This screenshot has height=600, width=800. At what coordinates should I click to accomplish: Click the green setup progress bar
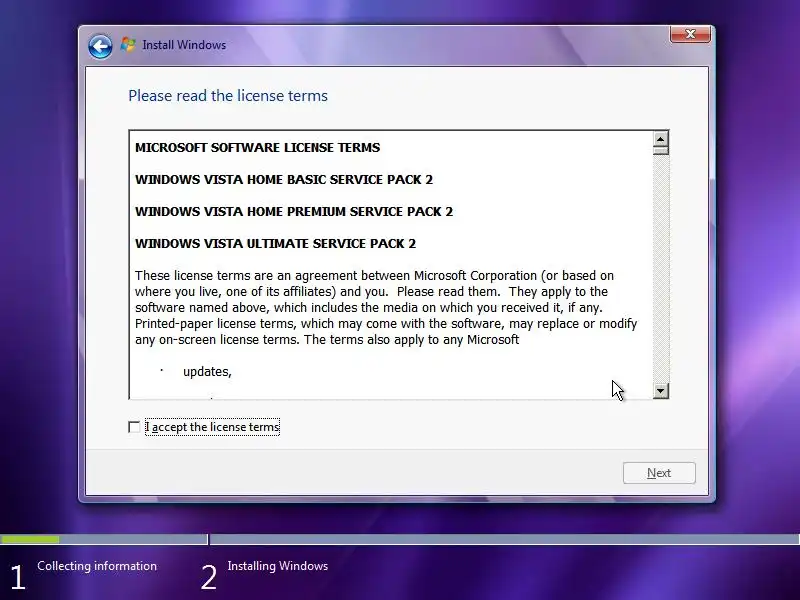coord(30,539)
